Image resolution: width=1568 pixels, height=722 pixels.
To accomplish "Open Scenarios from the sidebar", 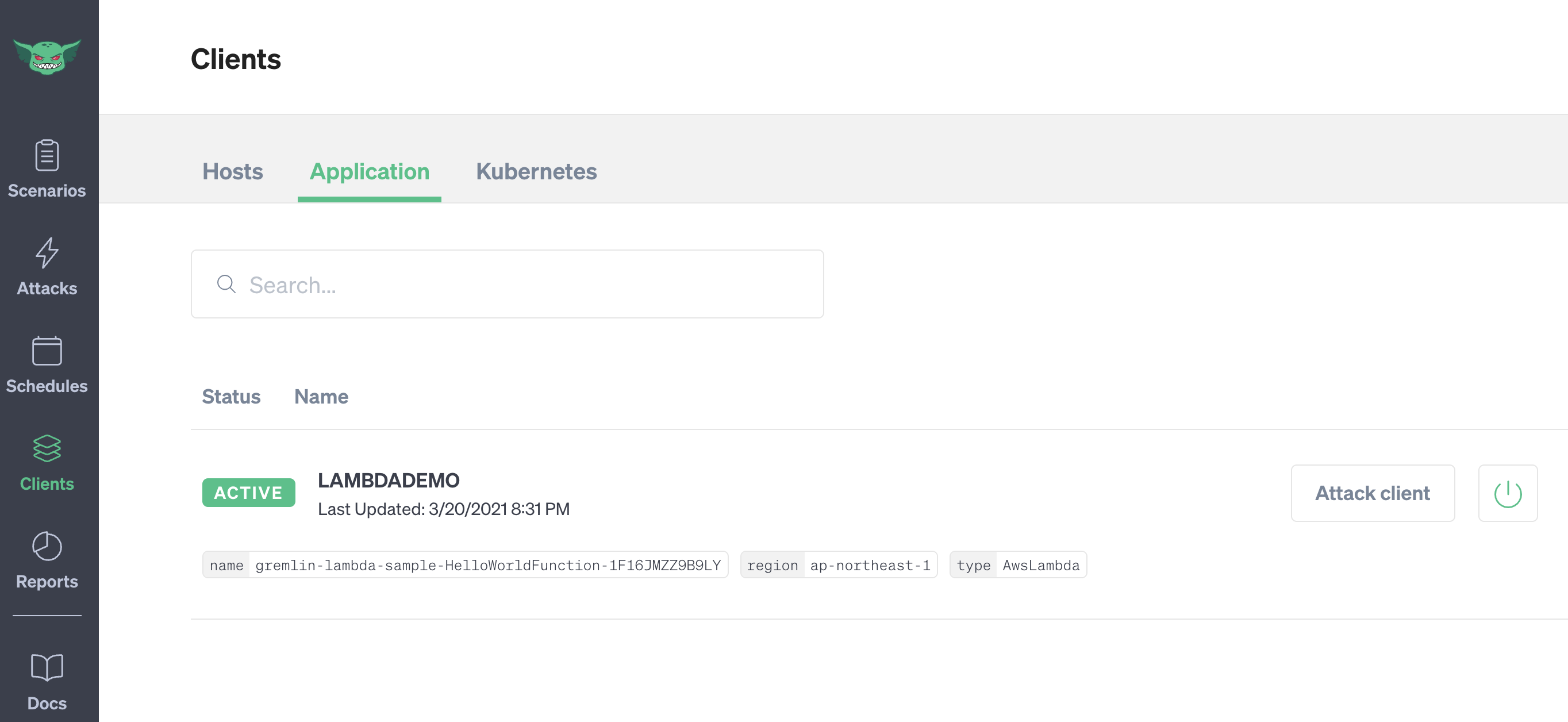I will coord(47,168).
